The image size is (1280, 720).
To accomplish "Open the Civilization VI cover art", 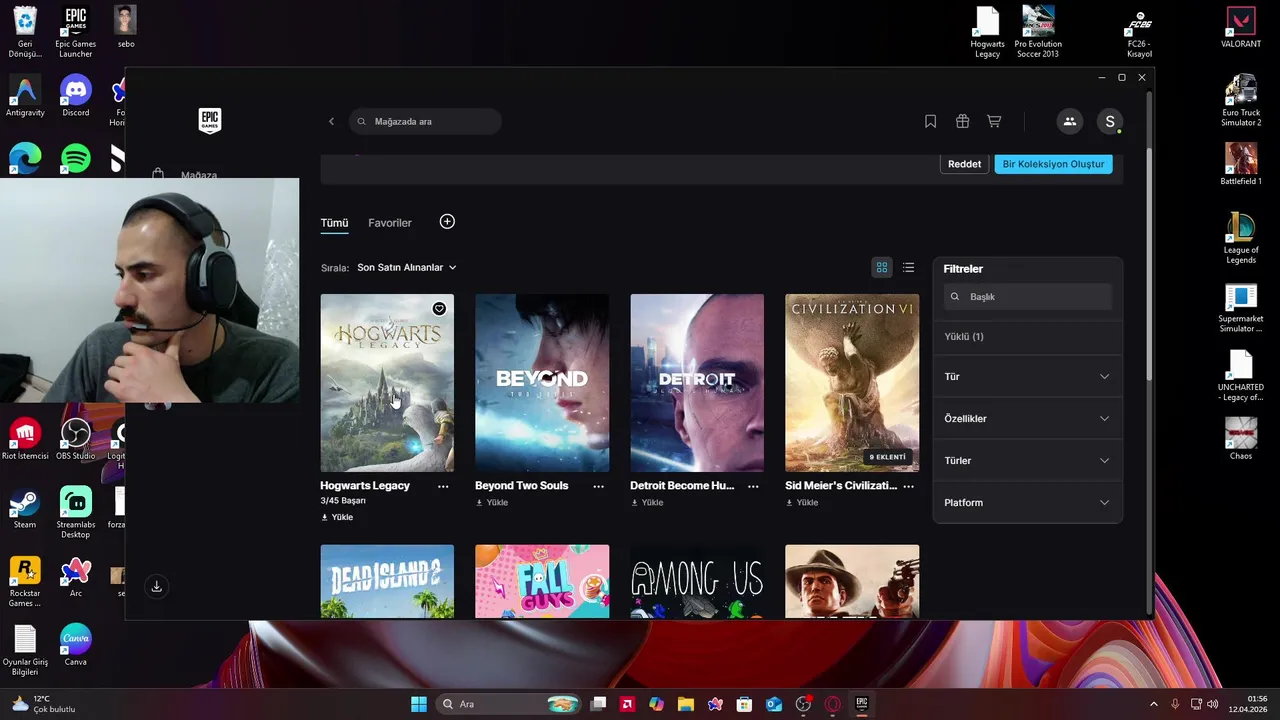I will click(x=852, y=382).
